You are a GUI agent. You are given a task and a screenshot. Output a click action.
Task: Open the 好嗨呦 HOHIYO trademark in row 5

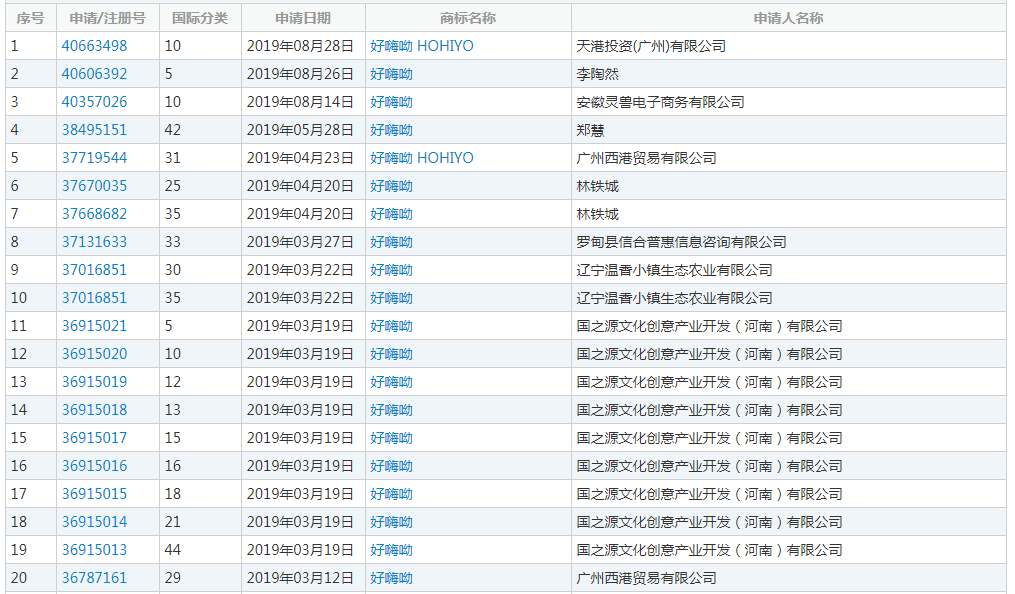(419, 157)
